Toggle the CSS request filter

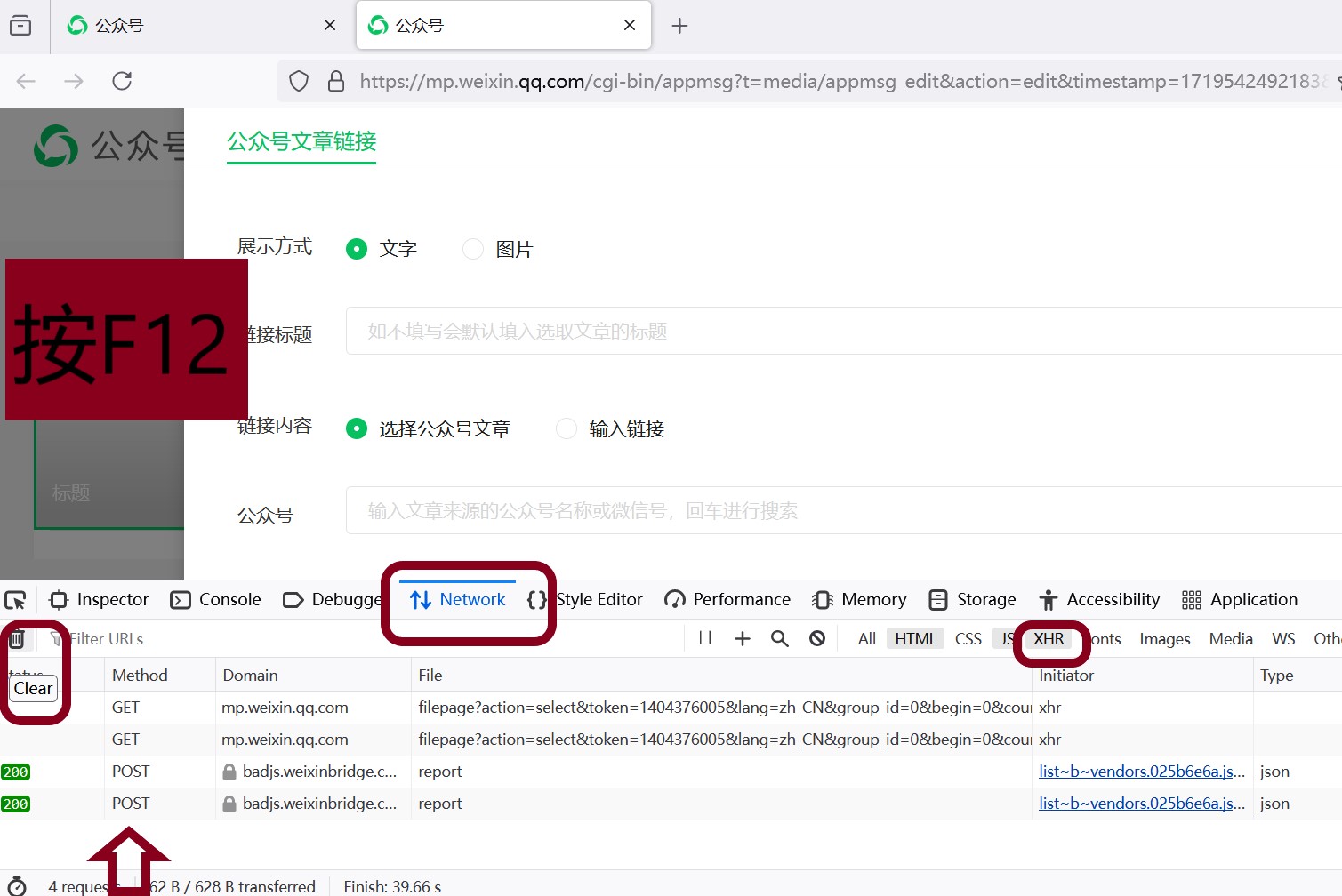tap(968, 639)
